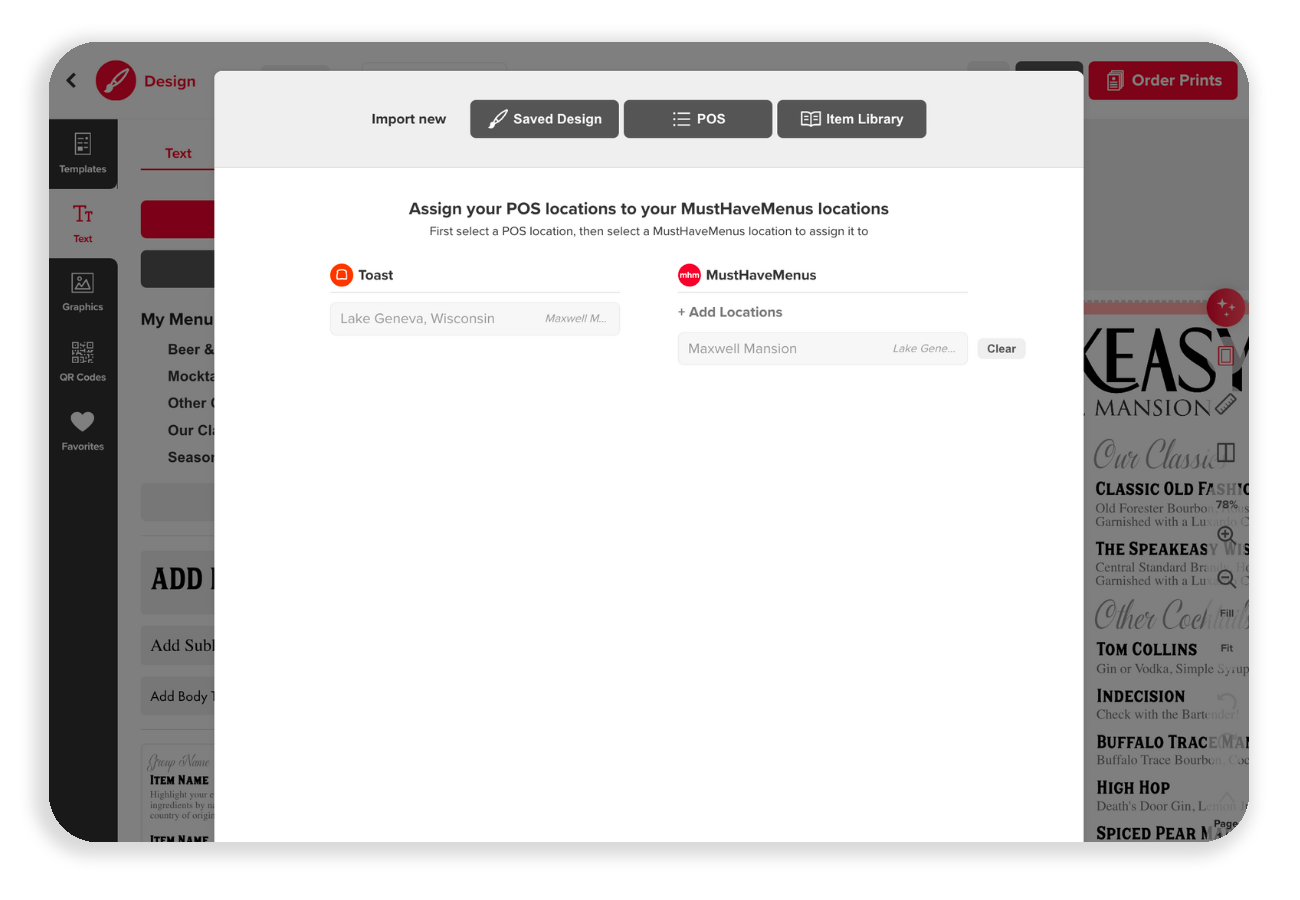Click the Tom Collins item on the menu
This screenshot has width=1300, height=900.
(1146, 649)
